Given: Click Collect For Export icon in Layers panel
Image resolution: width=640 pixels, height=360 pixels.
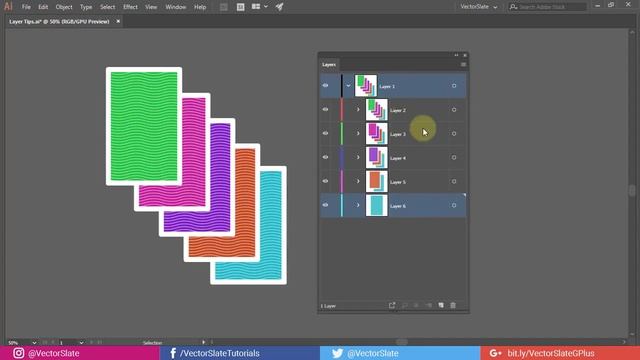Looking at the screenshot, I should (392, 305).
